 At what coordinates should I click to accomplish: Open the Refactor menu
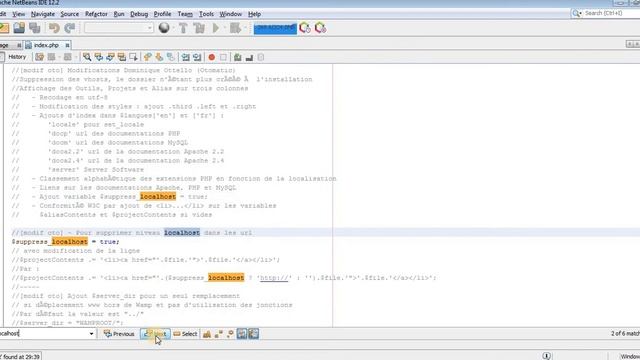(x=96, y=14)
